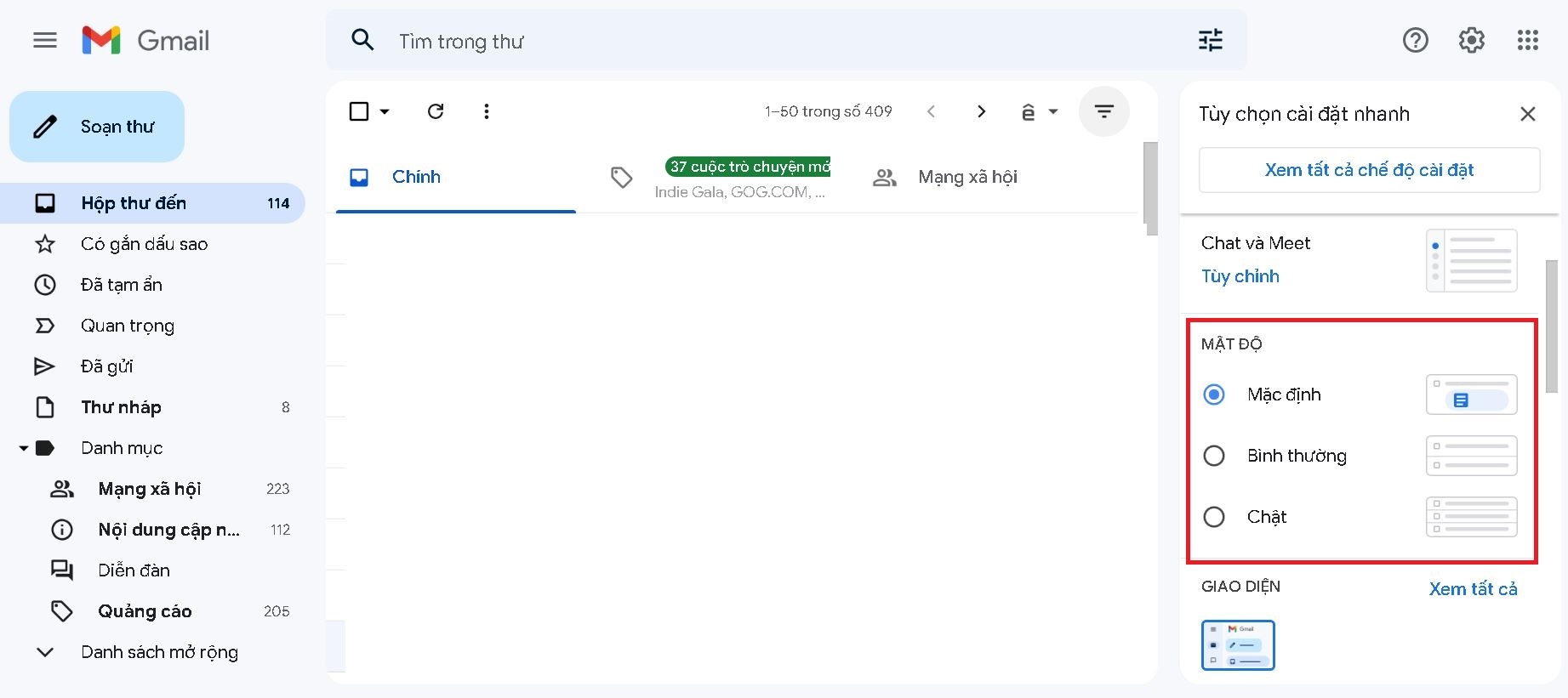Open Có gắn dấu sao folder
1568x698 pixels.
pos(152,244)
